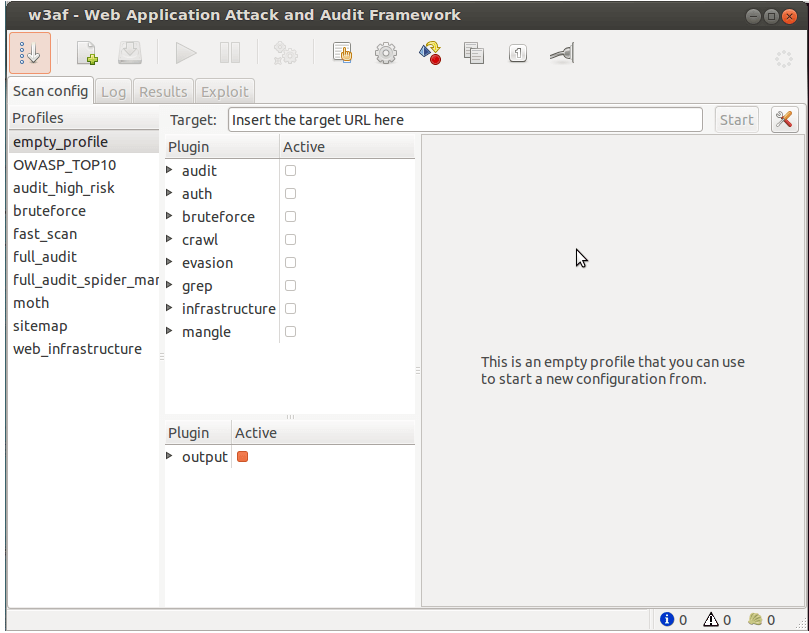Click the Save profile toolbar icon

(x=130, y=53)
